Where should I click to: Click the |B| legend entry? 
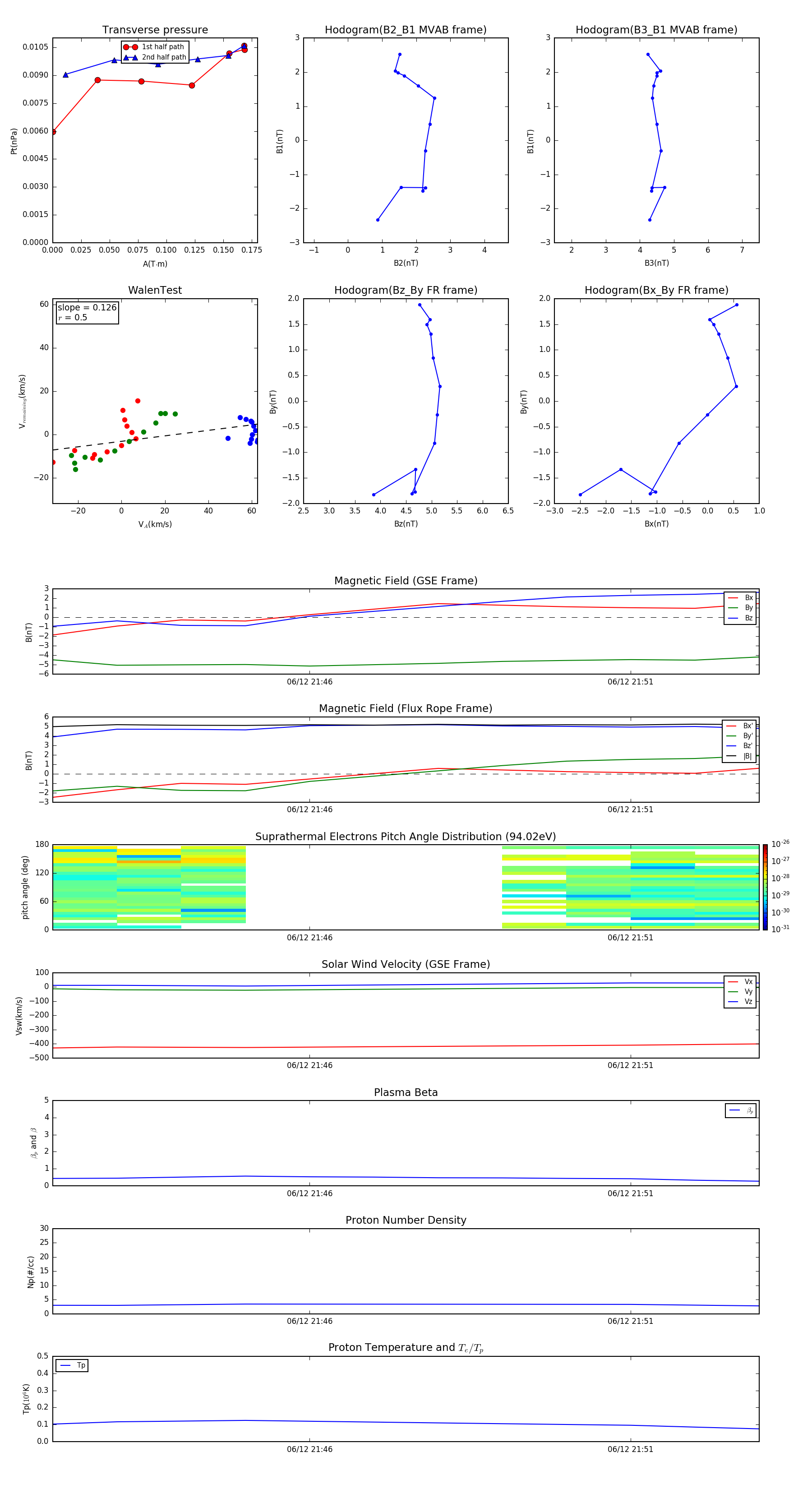(740, 756)
